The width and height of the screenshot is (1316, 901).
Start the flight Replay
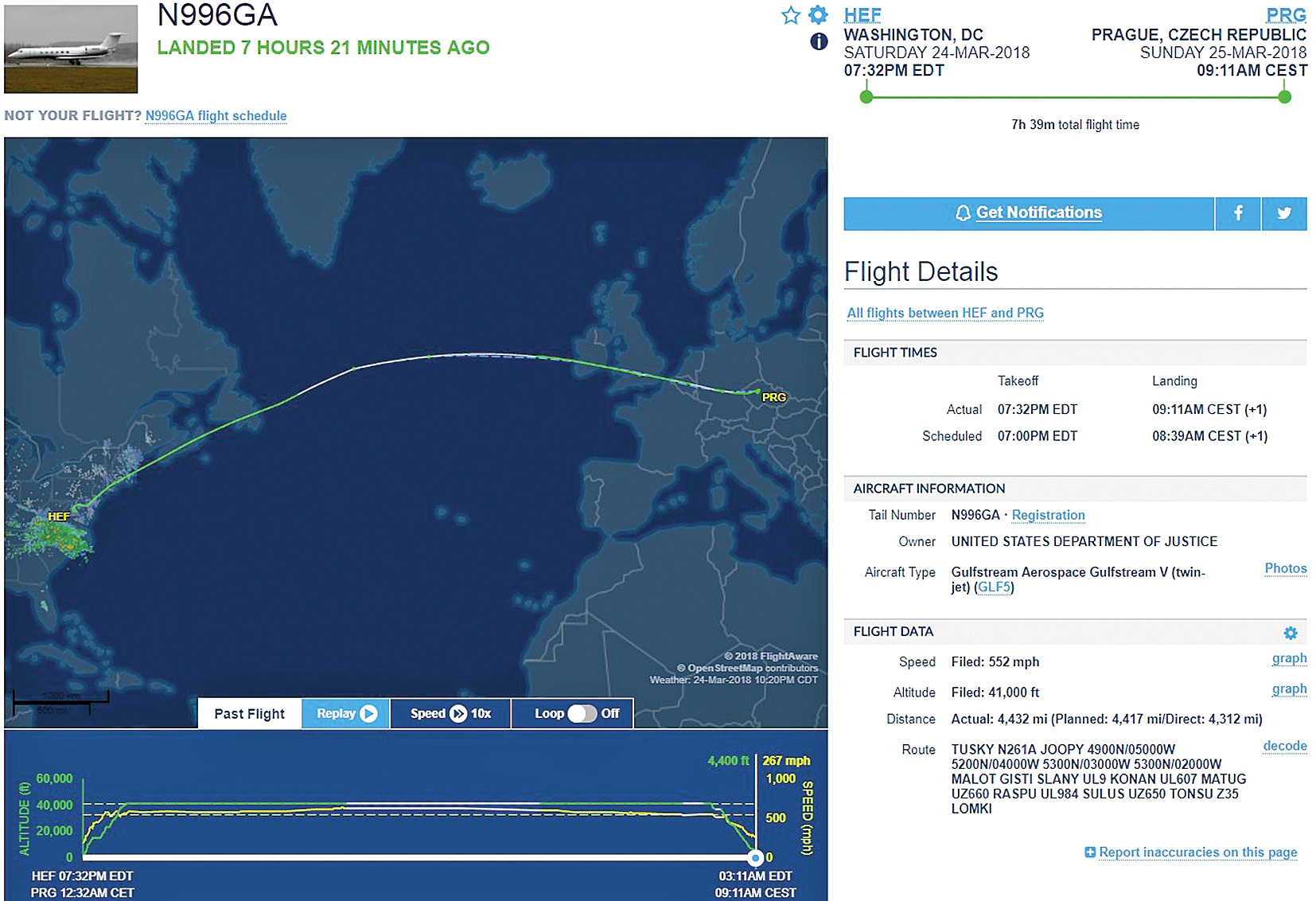(346, 714)
